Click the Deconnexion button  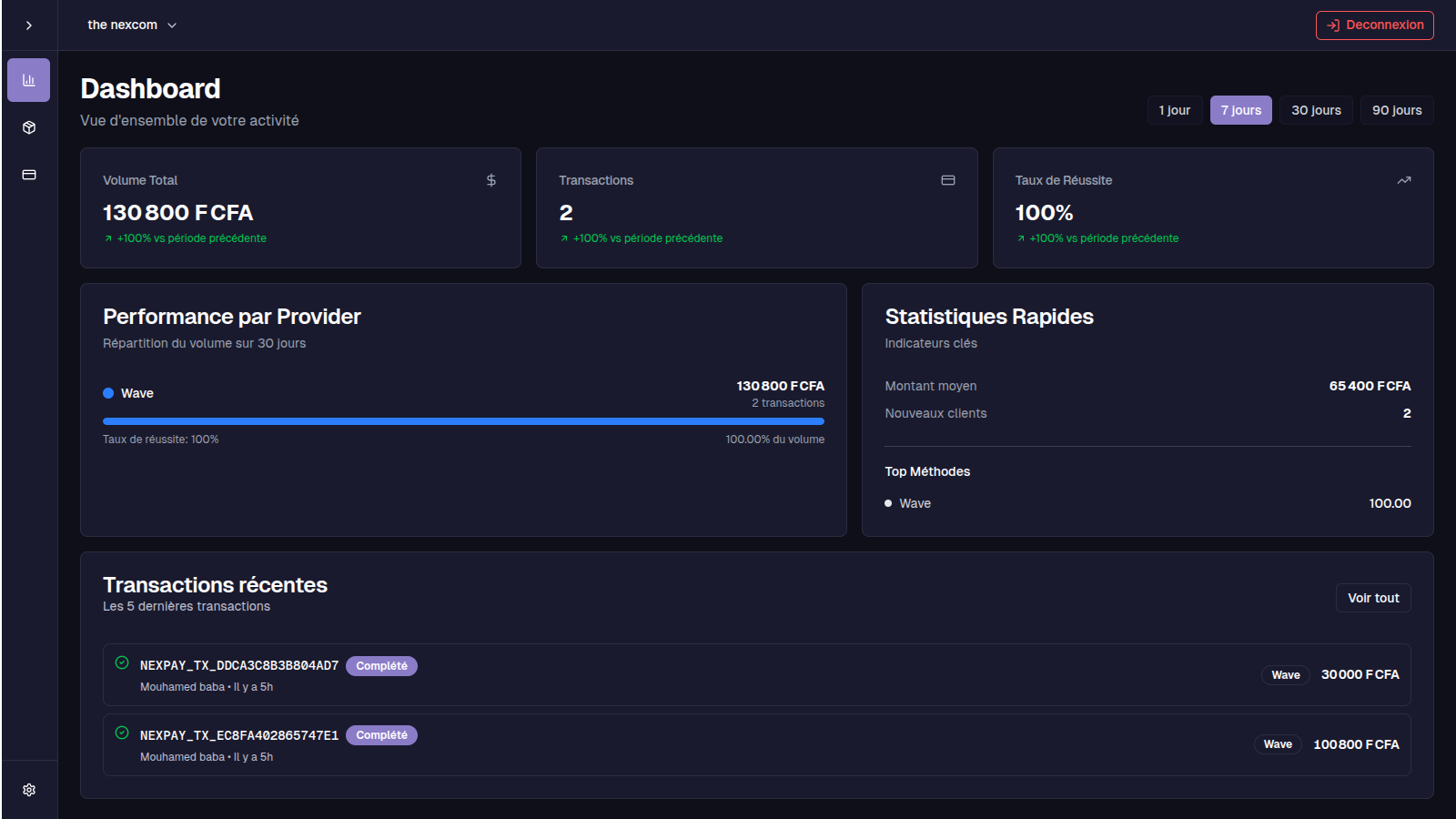point(1374,25)
